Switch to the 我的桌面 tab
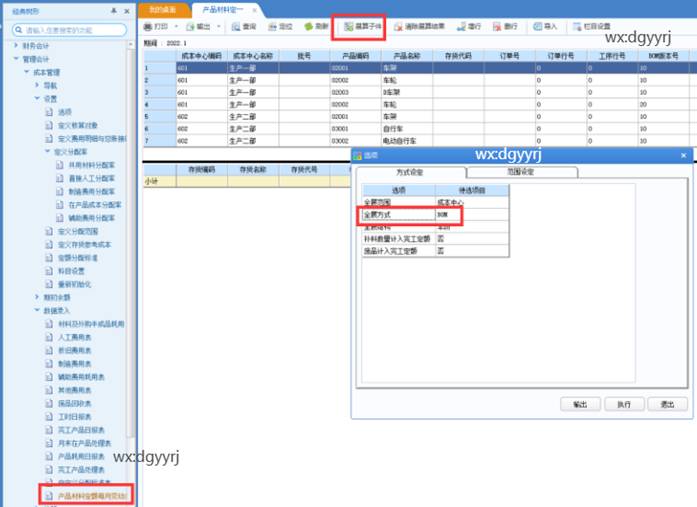 (161, 9)
